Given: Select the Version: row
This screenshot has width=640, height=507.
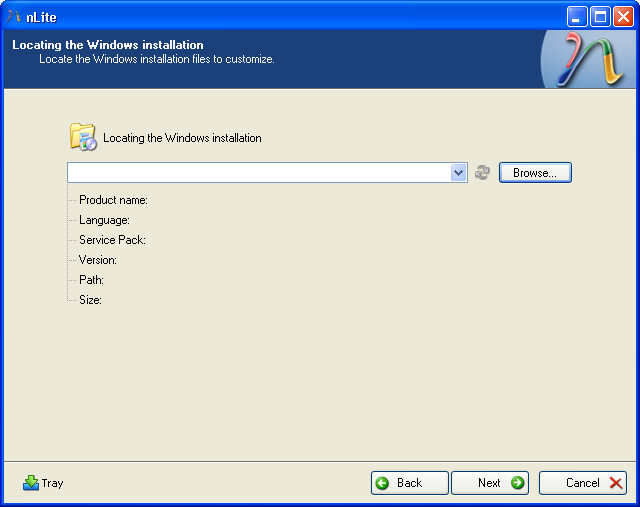Looking at the screenshot, I should 98,260.
